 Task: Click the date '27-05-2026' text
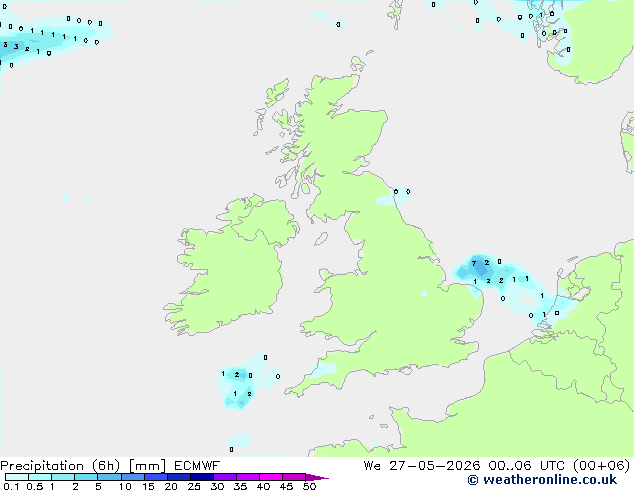(435, 466)
